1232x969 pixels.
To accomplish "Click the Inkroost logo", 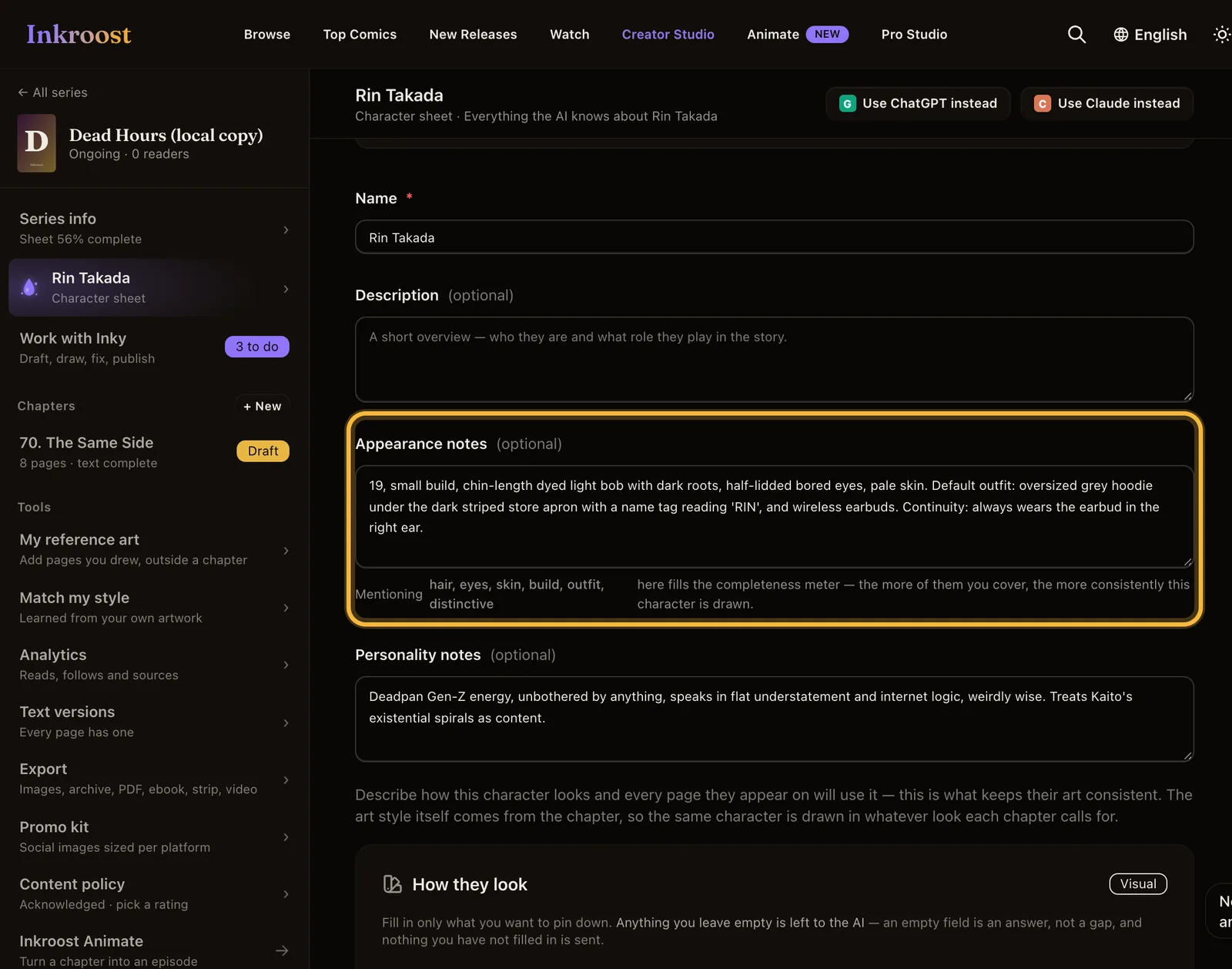I will [79, 34].
